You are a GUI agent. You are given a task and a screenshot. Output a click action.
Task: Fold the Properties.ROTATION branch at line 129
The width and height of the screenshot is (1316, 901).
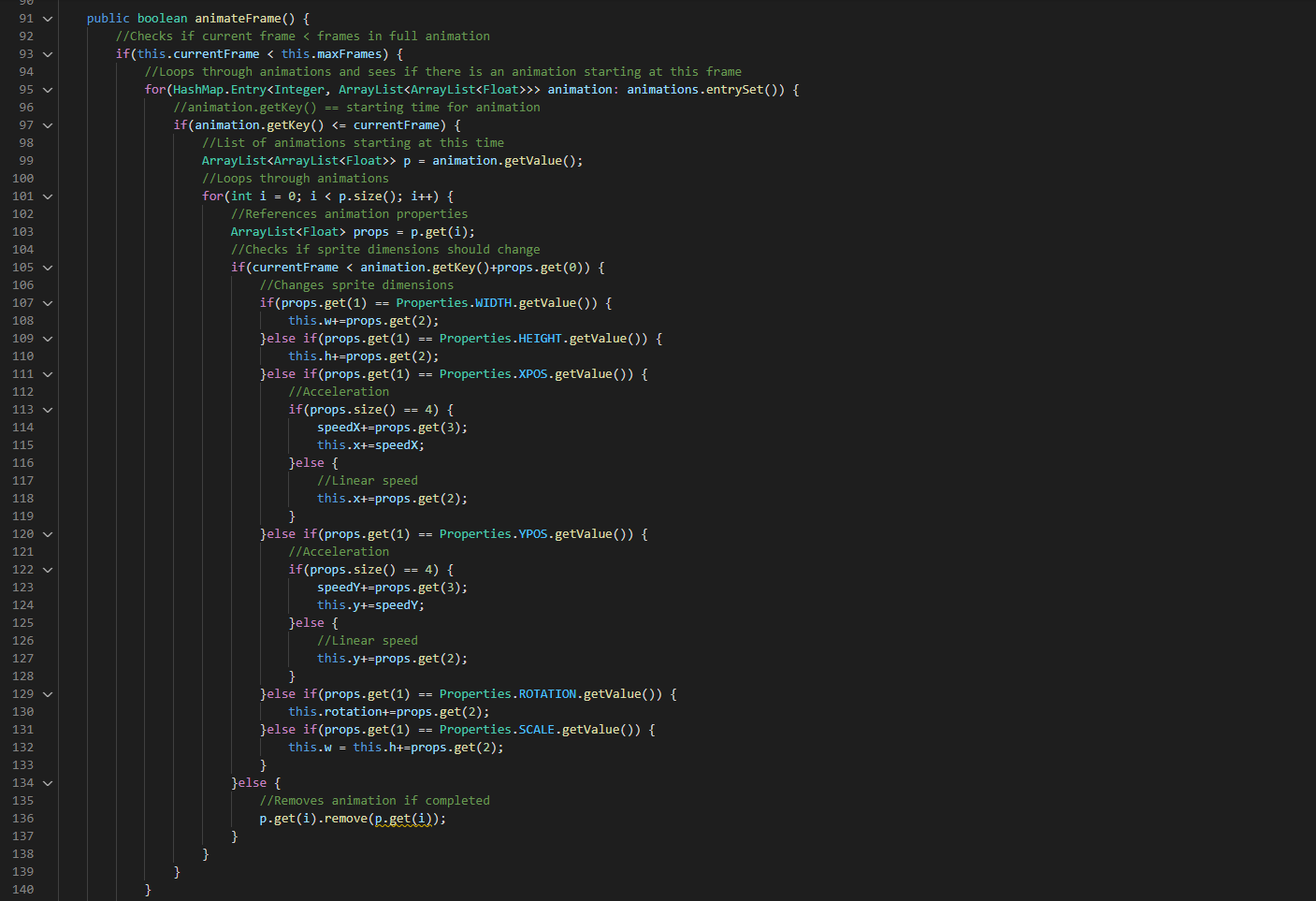48,694
